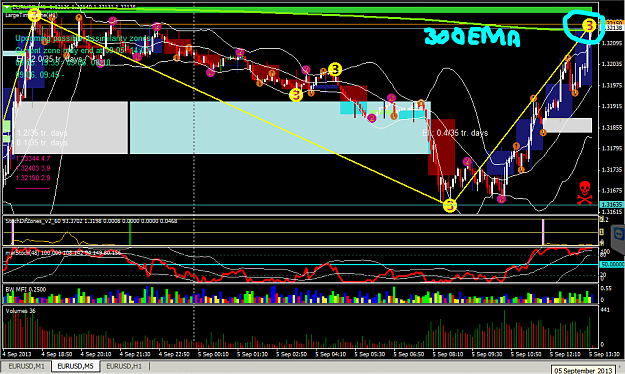Click the 'El: 0.4/35 tr. days' label
625x374 pixels.
pos(455,133)
